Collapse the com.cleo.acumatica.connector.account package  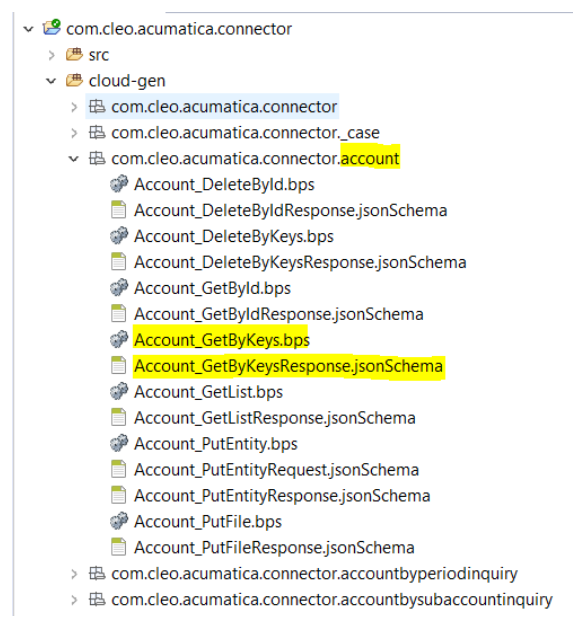point(74,159)
